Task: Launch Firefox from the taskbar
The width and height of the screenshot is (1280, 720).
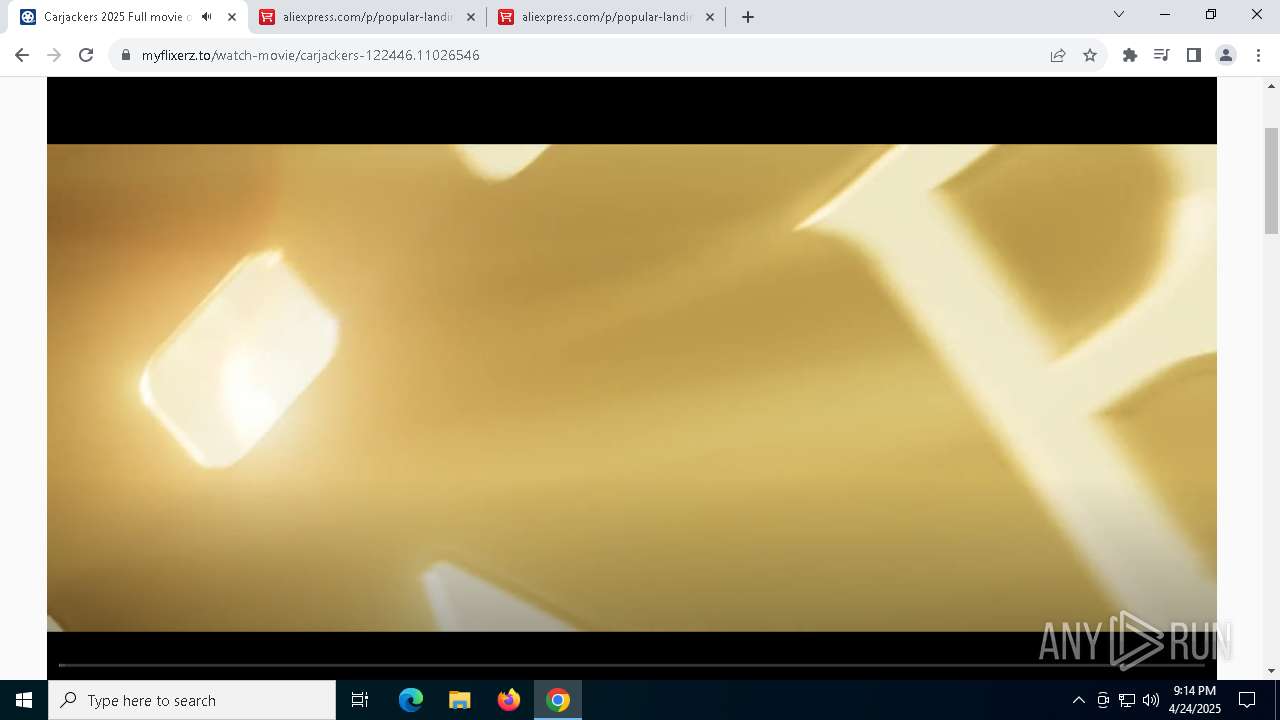Action: pyautogui.click(x=509, y=700)
